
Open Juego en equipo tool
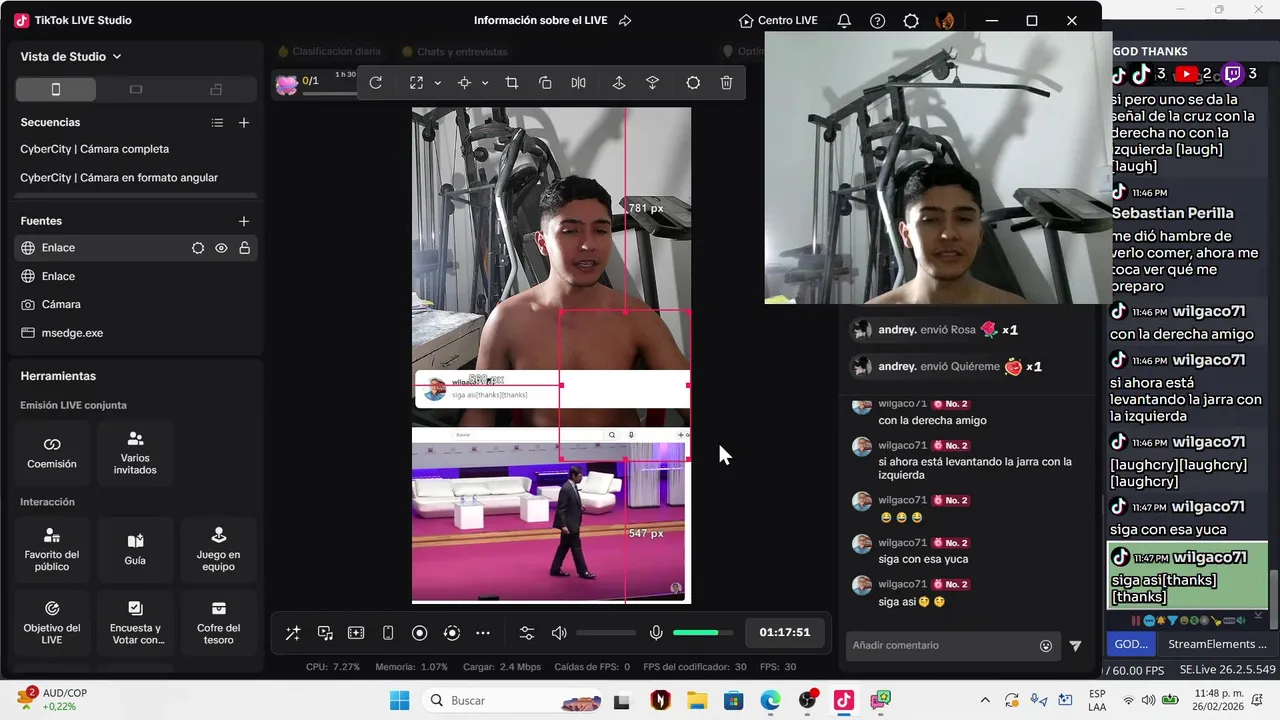218,550
